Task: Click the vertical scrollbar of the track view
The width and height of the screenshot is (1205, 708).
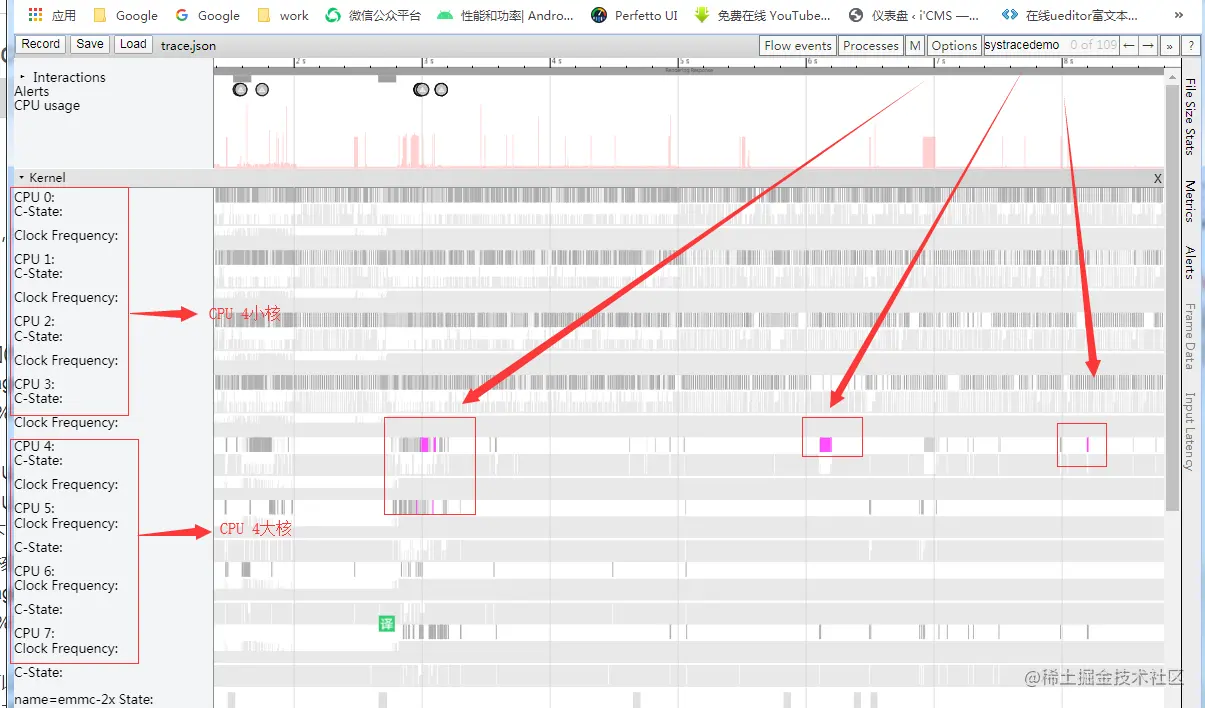Action: pyautogui.click(x=1172, y=300)
